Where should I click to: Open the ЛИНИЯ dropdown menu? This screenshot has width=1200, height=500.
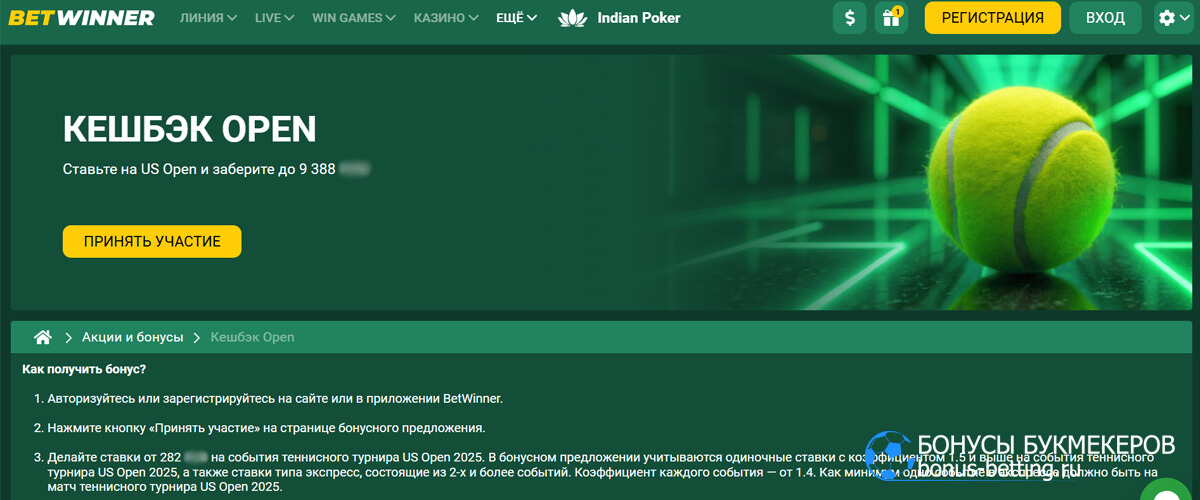pos(208,18)
